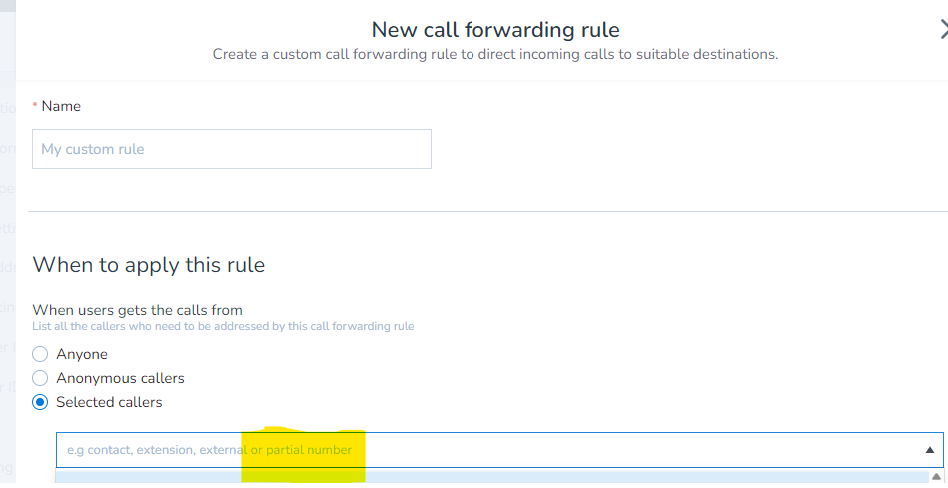
Task: Click the List all the callers helper text
Action: click(x=223, y=326)
